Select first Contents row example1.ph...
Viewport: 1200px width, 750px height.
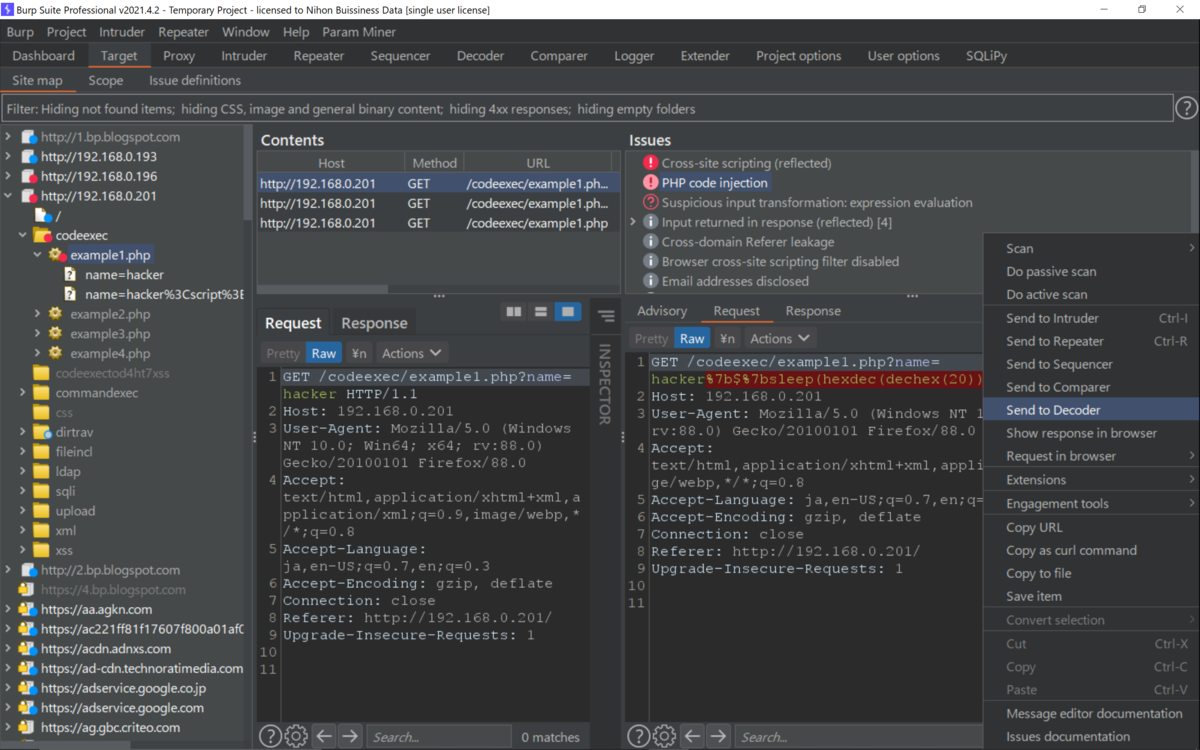tap(439, 183)
